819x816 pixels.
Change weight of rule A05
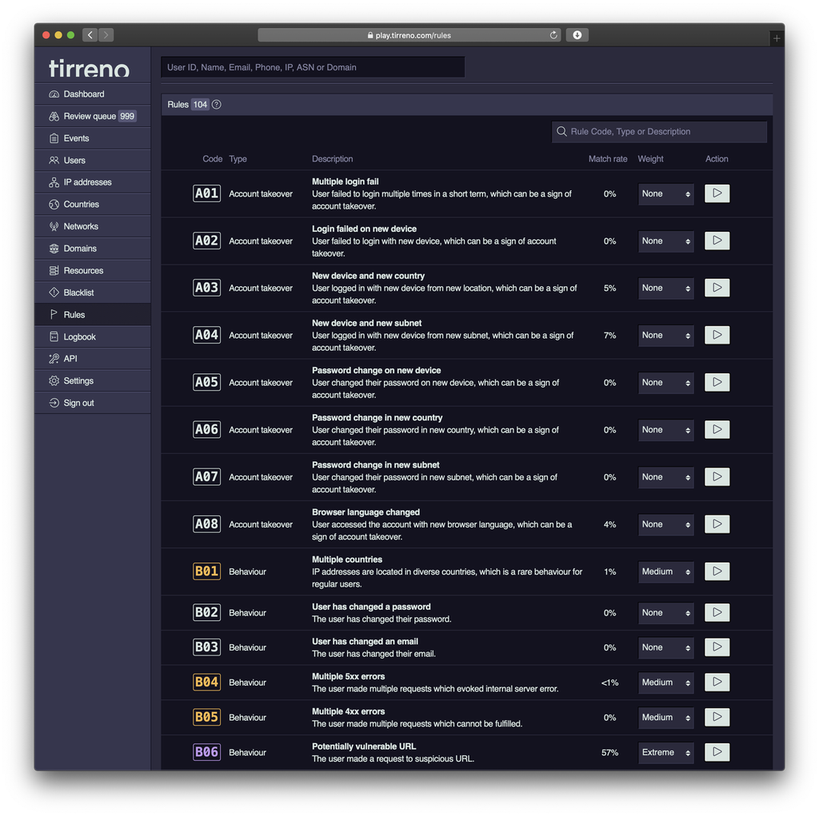666,382
